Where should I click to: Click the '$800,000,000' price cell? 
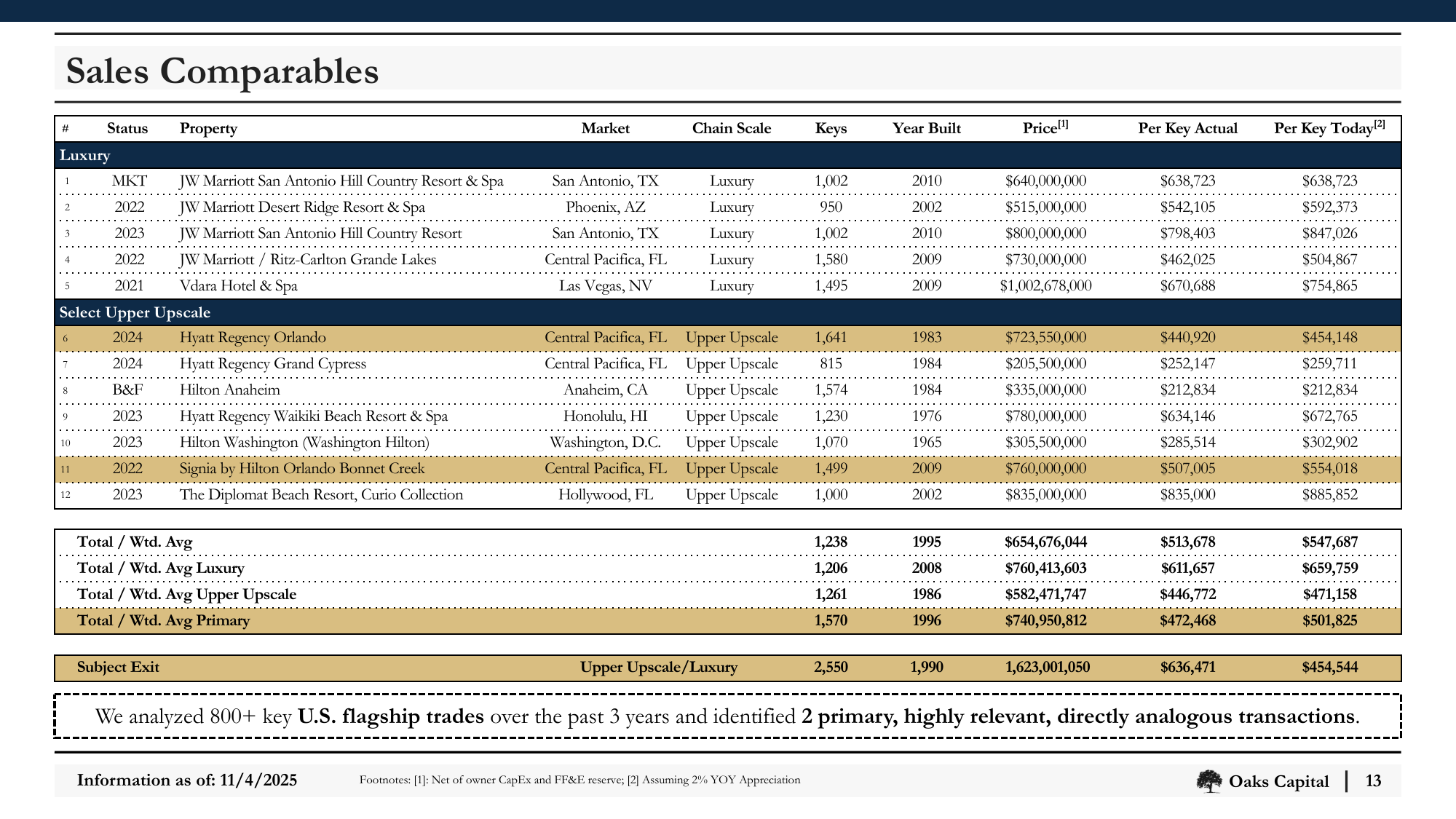pyautogui.click(x=1046, y=233)
